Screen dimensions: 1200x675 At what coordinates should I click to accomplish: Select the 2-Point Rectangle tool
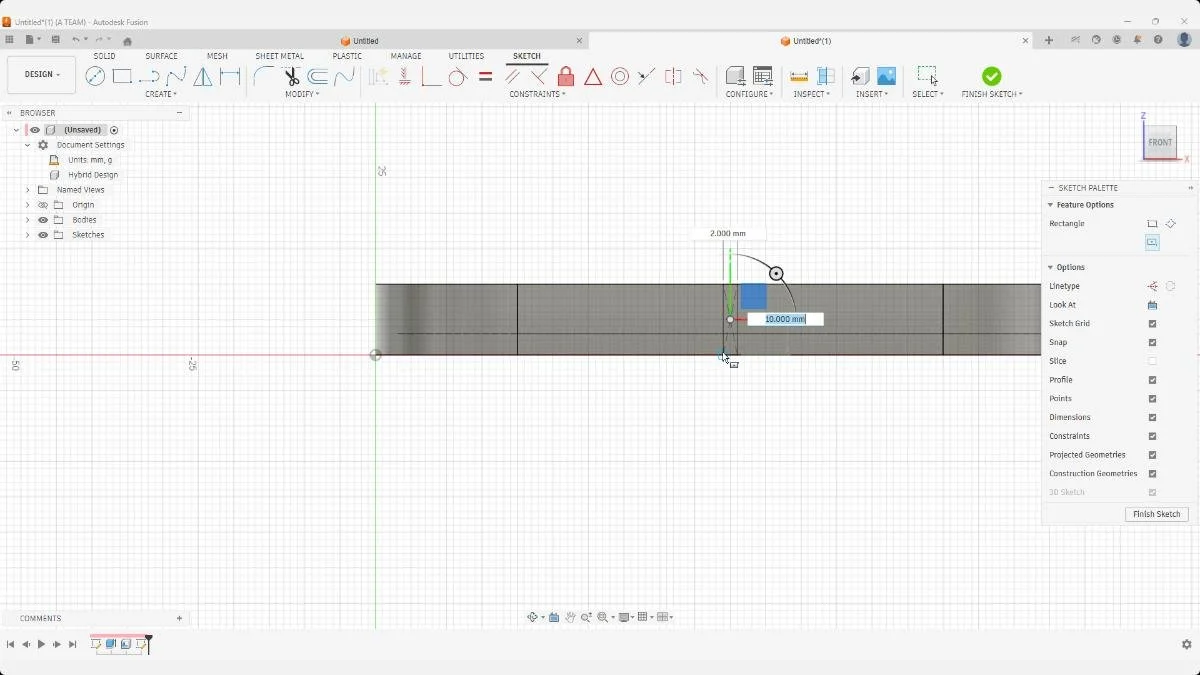(x=122, y=76)
